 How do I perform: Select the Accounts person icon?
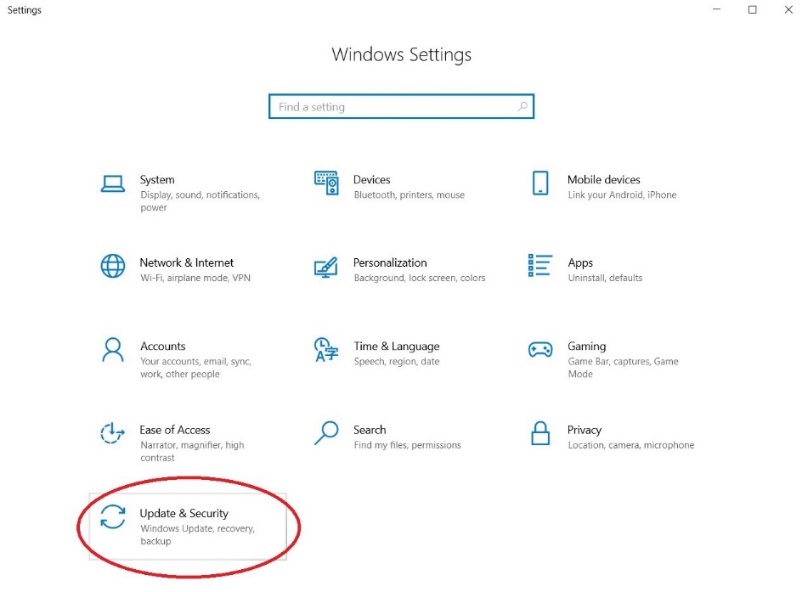(113, 350)
